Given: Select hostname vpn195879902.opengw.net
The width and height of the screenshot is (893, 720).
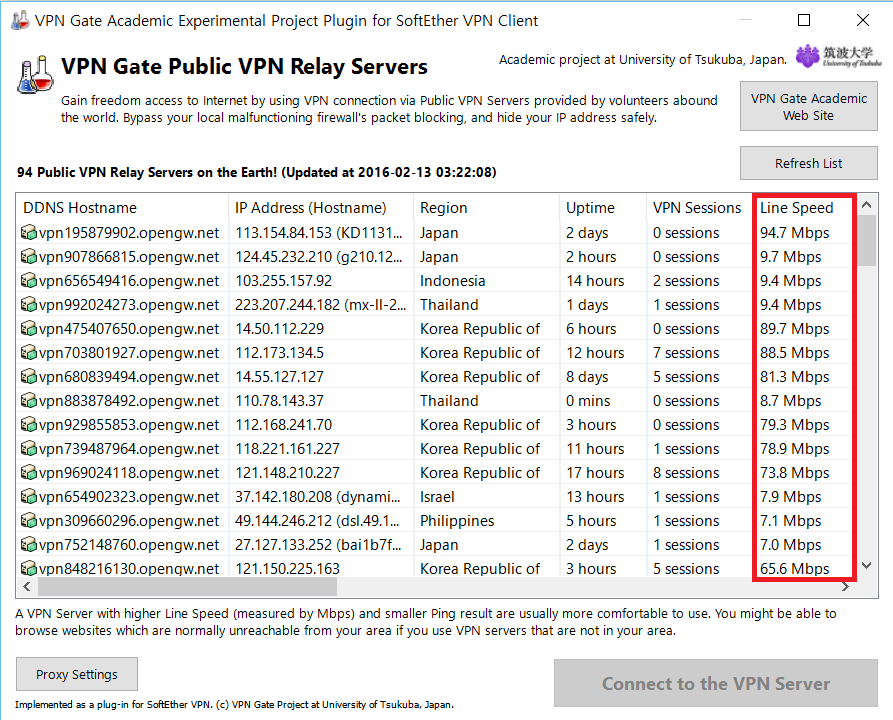Looking at the screenshot, I should pyautogui.click(x=129, y=232).
